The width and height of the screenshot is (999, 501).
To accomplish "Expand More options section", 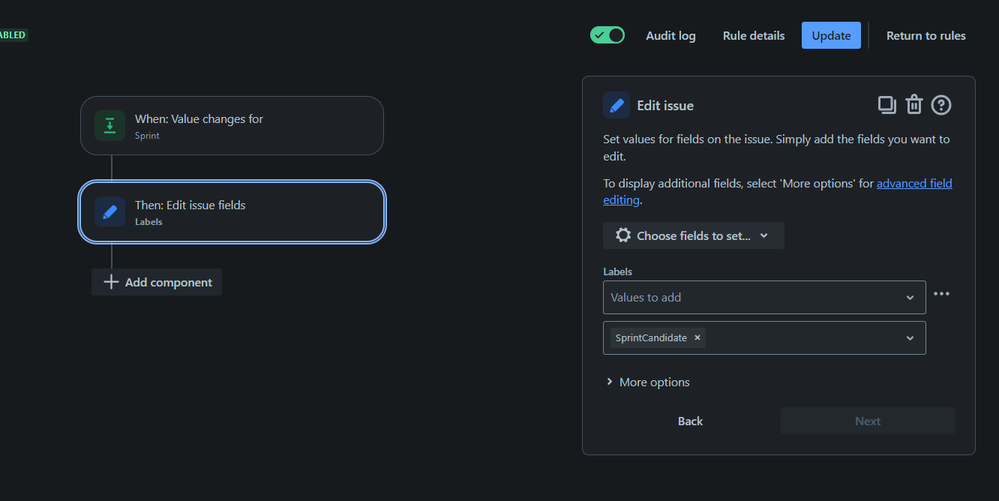I will click(x=647, y=382).
